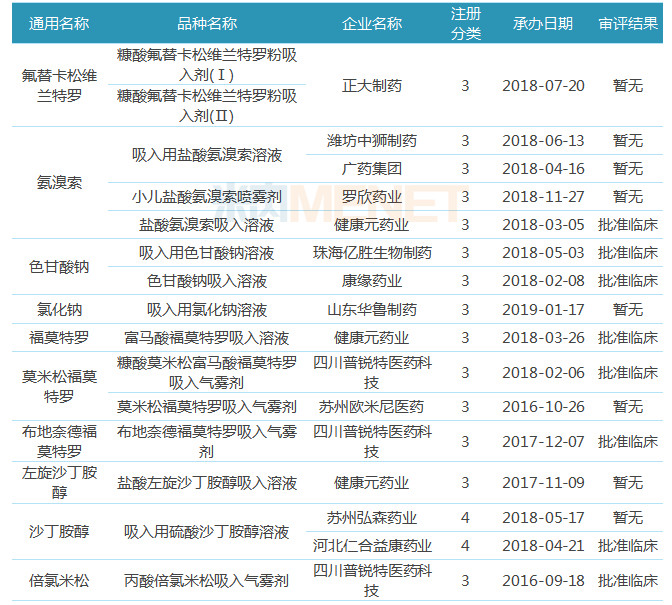Click the date 2017-12-07
The height and width of the screenshot is (605, 672).
tap(543, 441)
